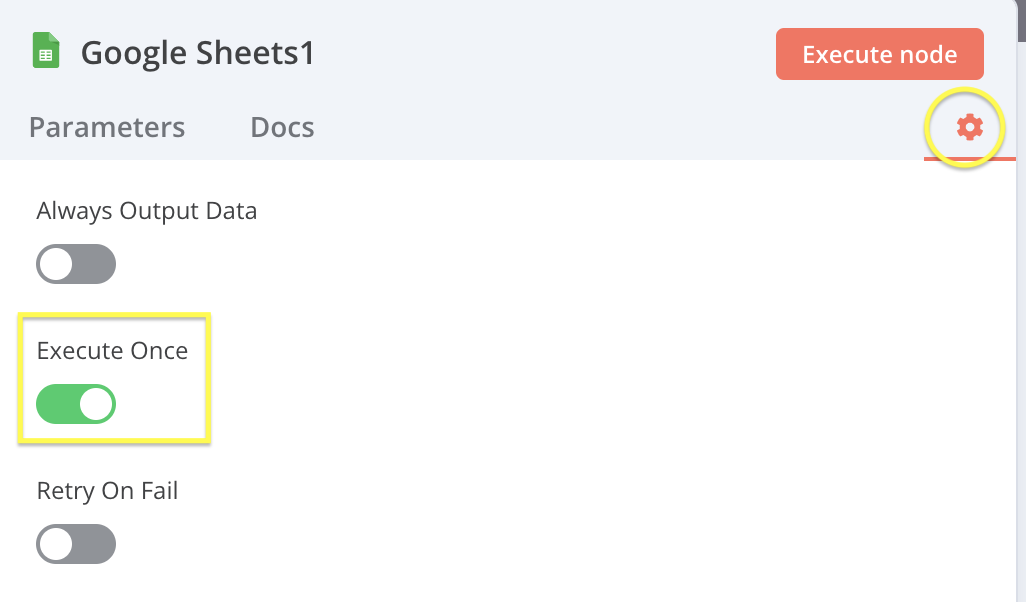Tap the gear icon circled in yellow

click(x=967, y=127)
